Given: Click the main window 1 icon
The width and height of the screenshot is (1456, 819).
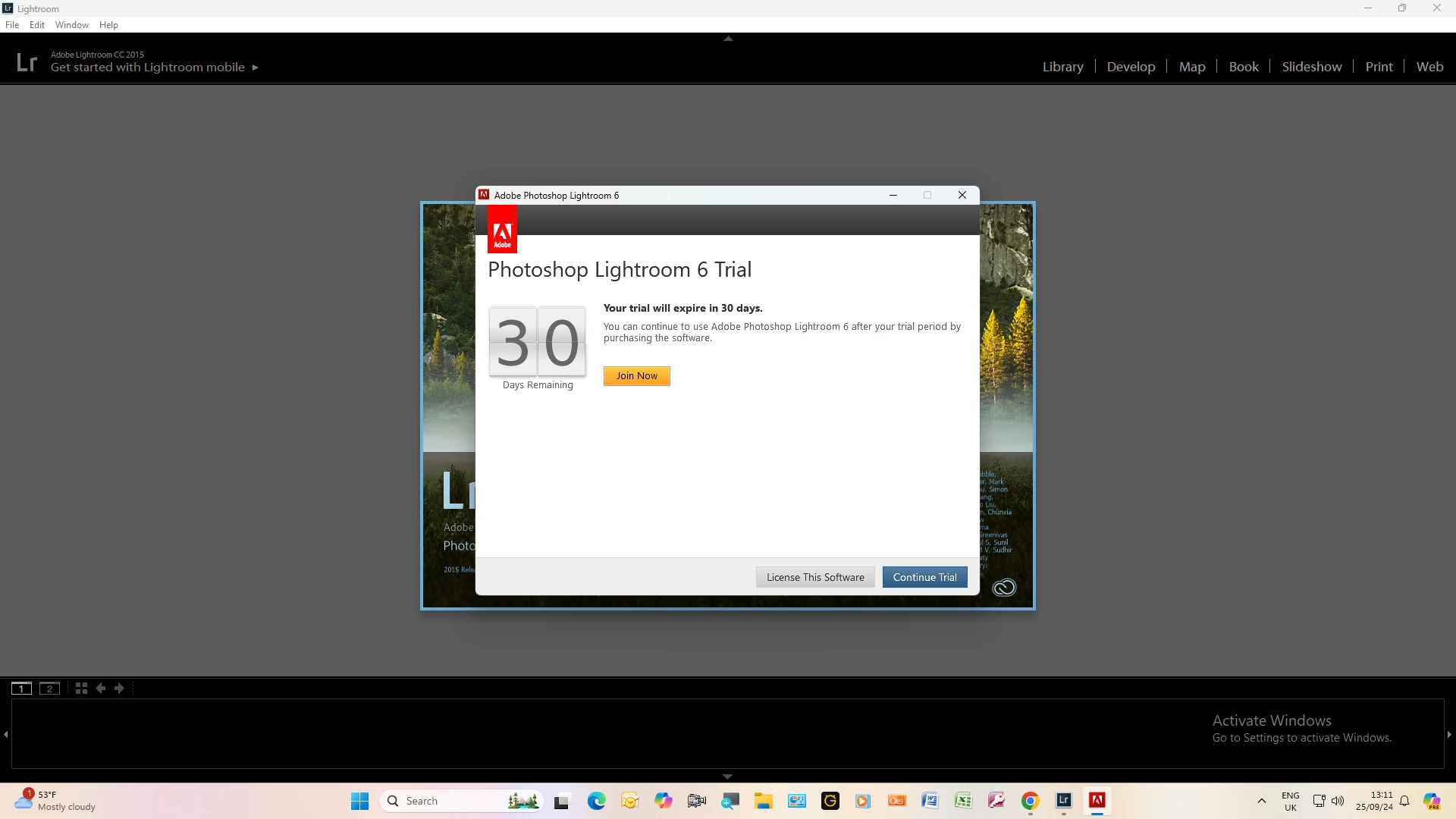Looking at the screenshot, I should point(21,689).
